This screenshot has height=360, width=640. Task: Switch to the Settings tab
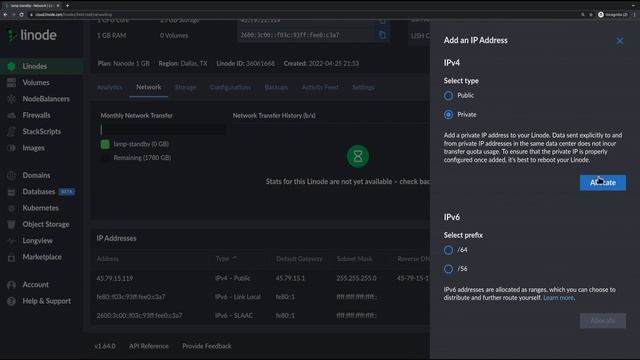click(363, 87)
